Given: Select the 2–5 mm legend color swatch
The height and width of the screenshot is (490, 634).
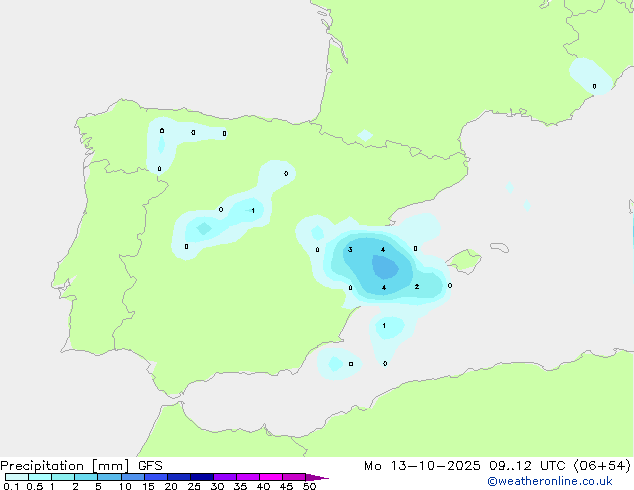Looking at the screenshot, I should pyautogui.click(x=86, y=477).
